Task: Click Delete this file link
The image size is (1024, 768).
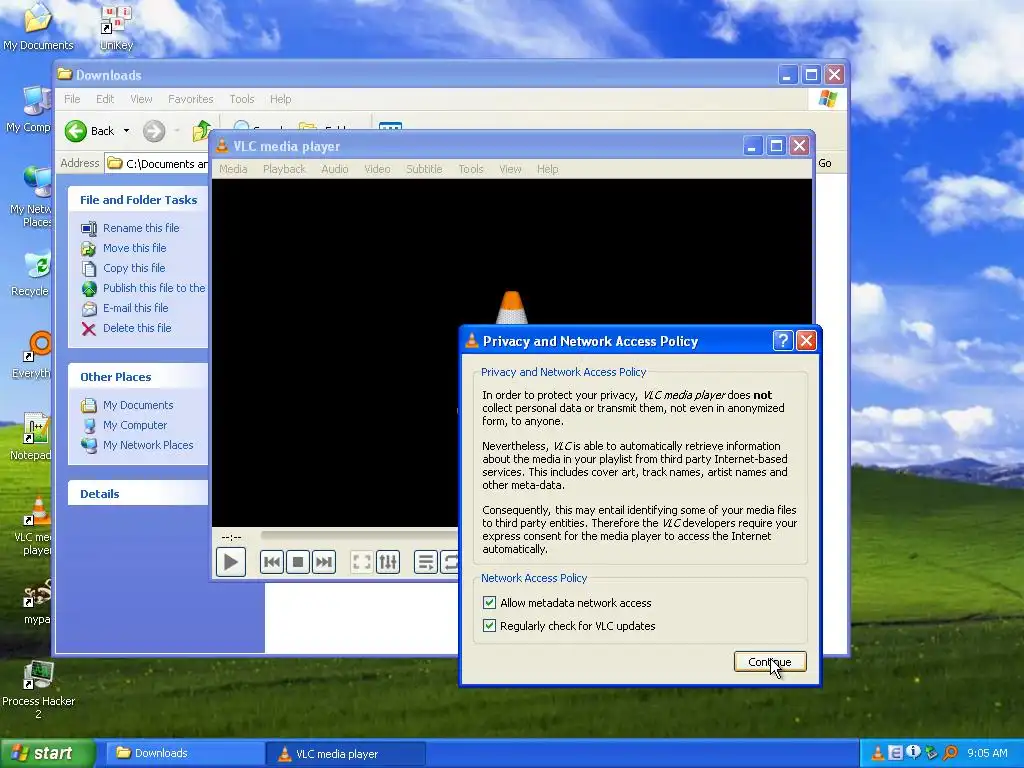Action: (137, 328)
